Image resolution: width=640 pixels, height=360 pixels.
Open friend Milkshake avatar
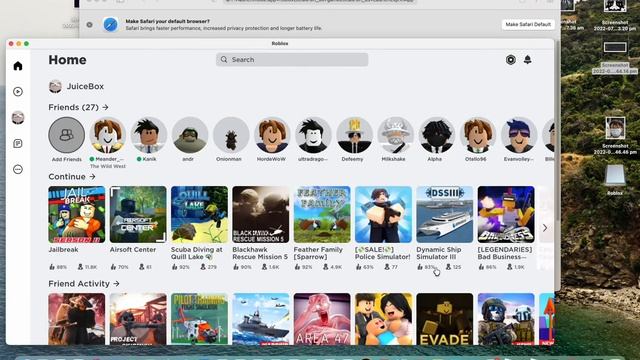tap(395, 135)
